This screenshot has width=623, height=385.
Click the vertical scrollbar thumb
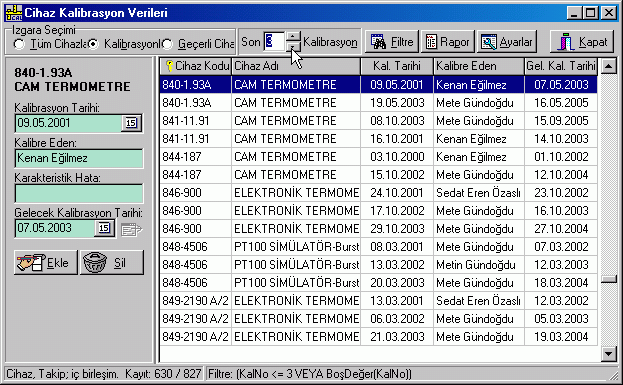609,279
